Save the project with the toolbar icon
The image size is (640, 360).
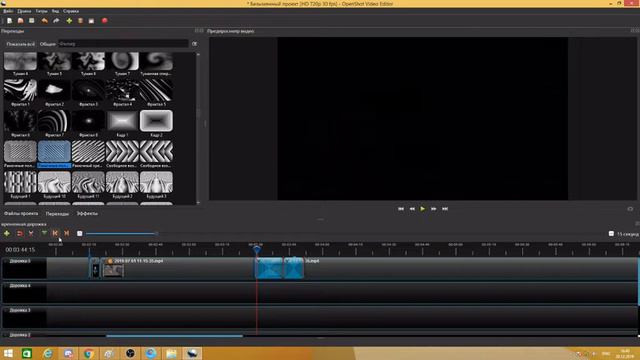point(31,20)
